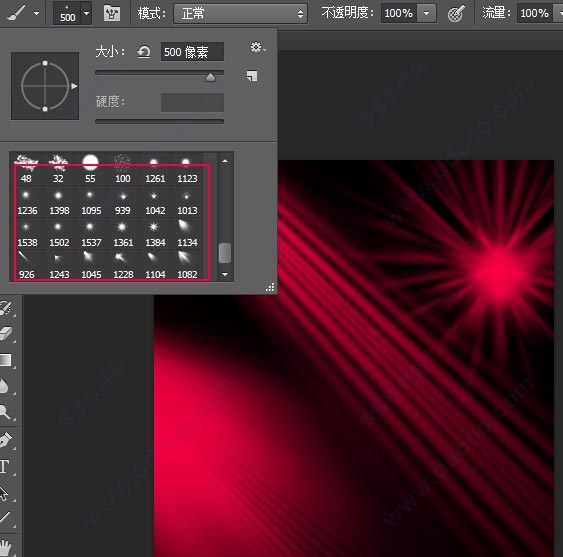Create new preset from this brush
563x557 pixels.
point(252,76)
